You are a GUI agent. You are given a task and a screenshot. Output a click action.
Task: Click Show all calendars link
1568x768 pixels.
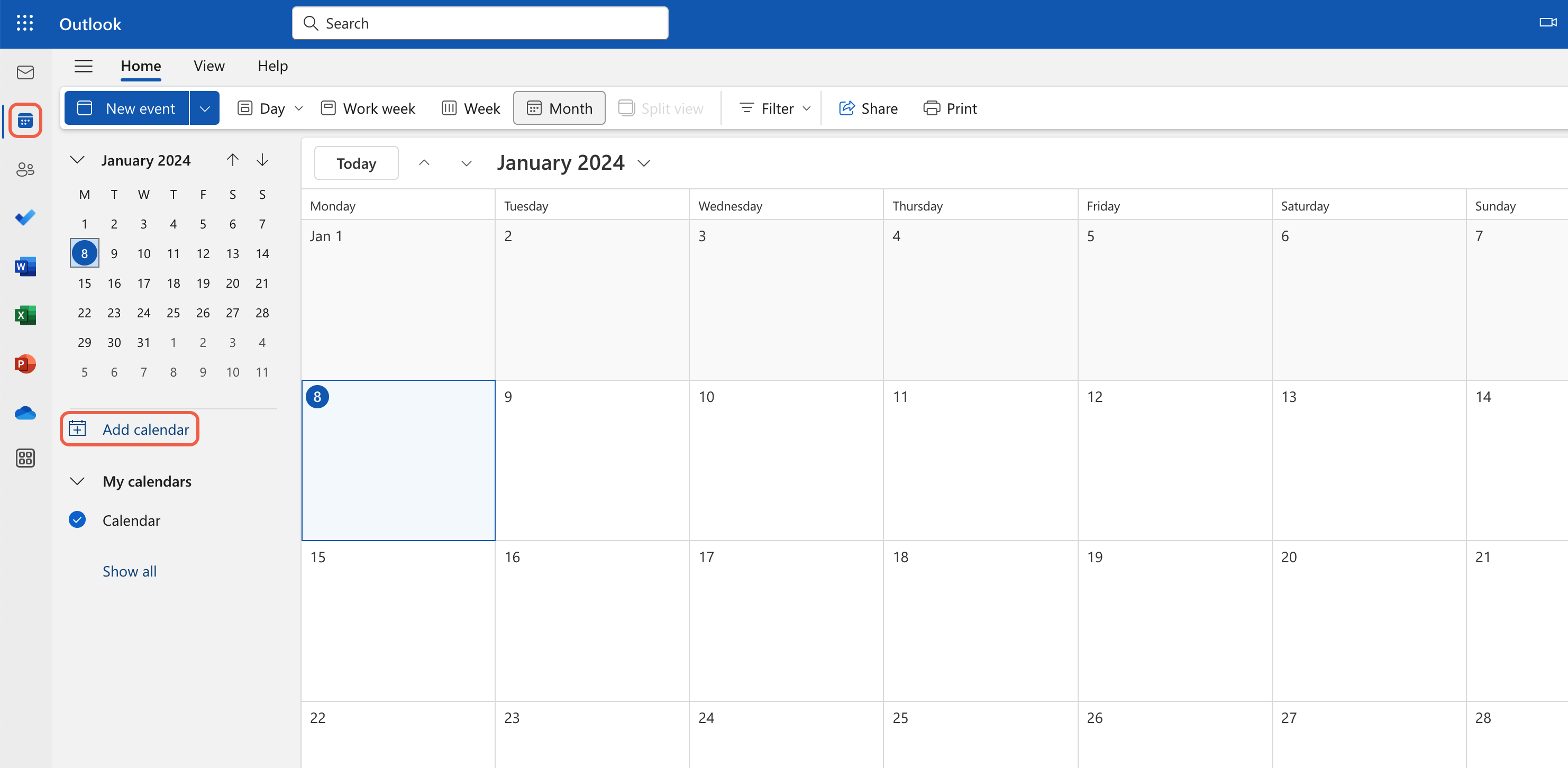click(129, 570)
